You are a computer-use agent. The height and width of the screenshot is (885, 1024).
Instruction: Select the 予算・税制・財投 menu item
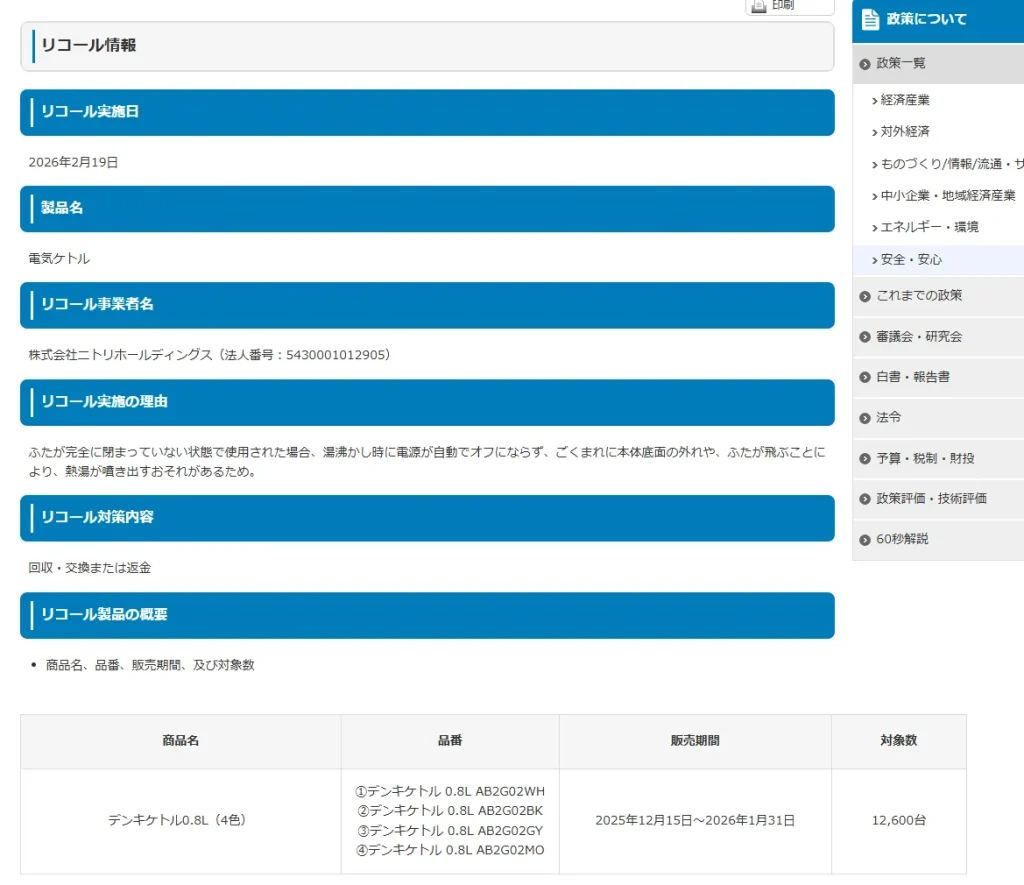[925, 458]
